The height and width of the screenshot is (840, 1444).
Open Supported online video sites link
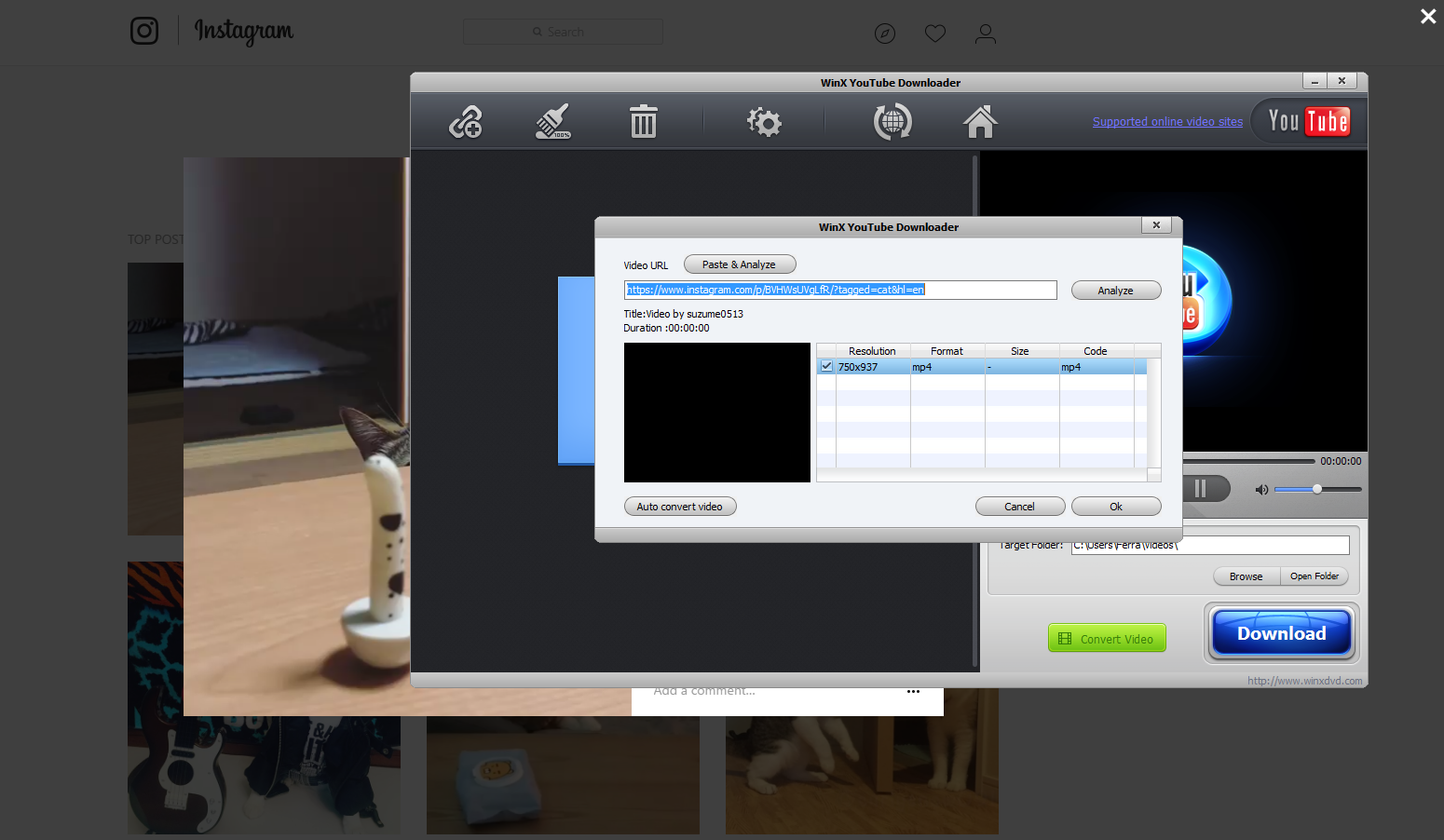click(x=1167, y=122)
